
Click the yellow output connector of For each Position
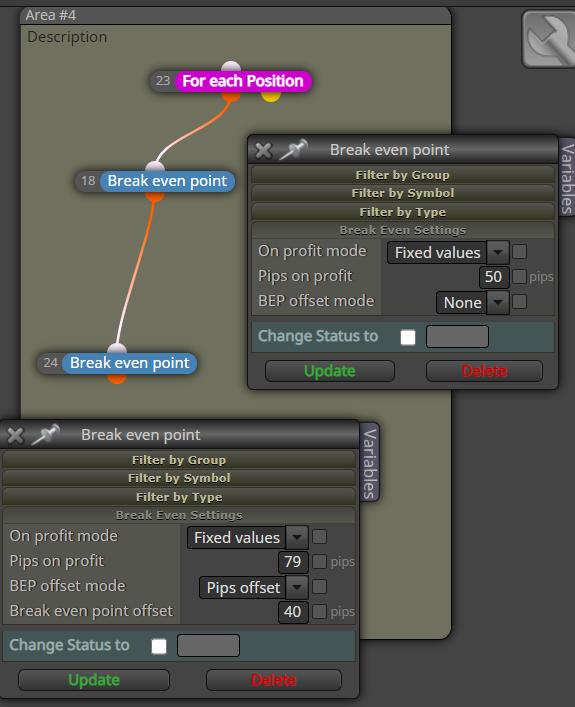click(271, 96)
